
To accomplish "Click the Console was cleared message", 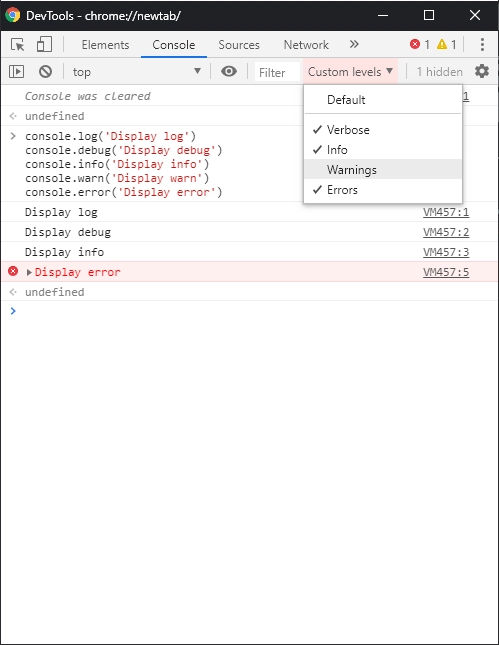I will point(87,96).
